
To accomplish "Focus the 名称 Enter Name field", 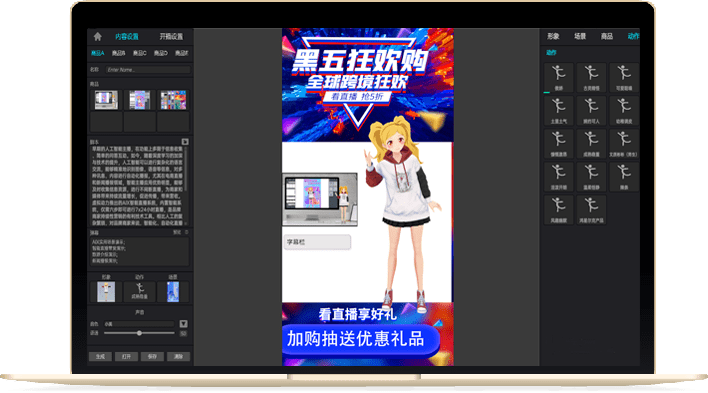I will coord(148,70).
